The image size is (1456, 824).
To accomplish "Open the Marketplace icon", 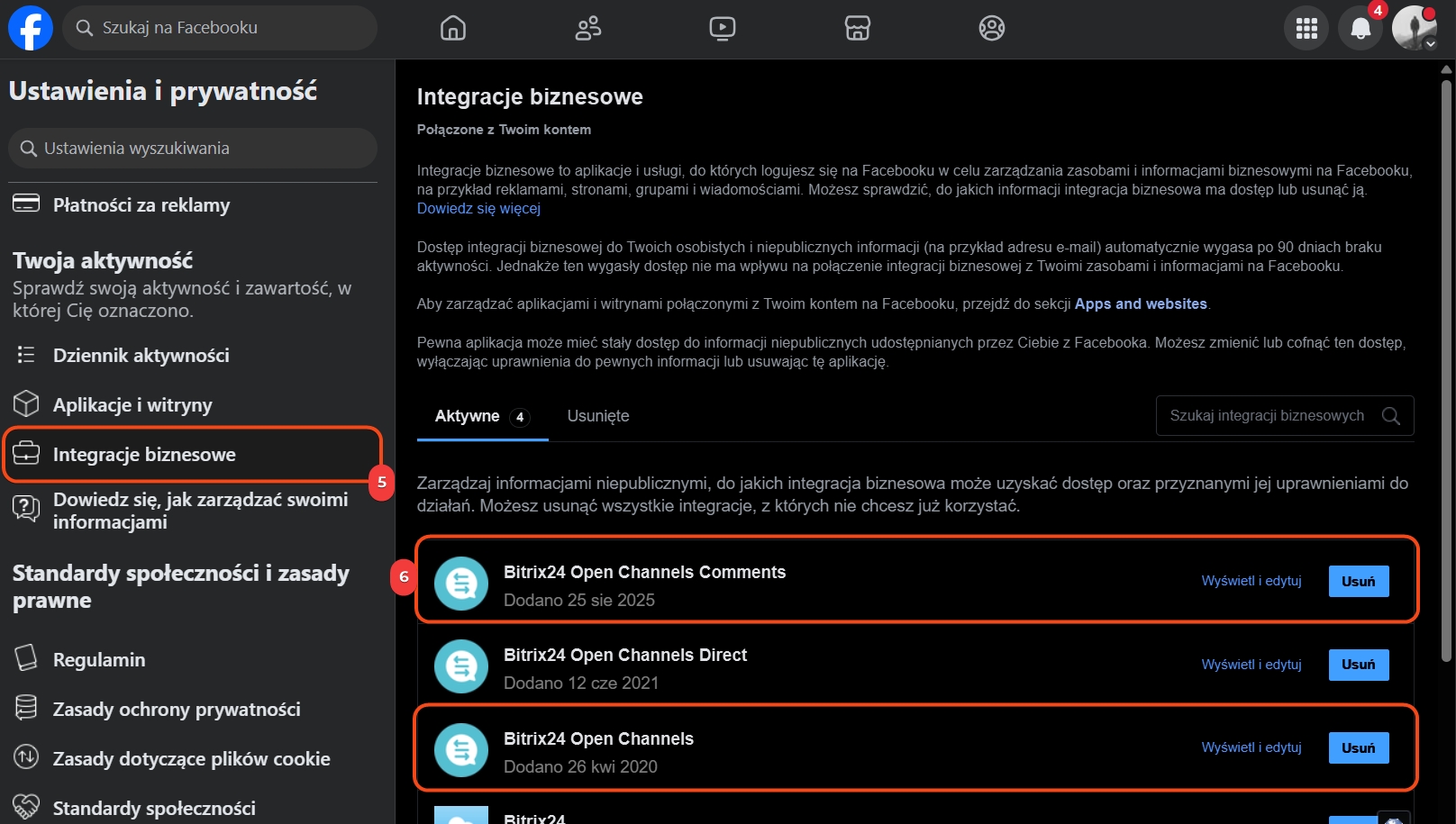I will point(858,29).
